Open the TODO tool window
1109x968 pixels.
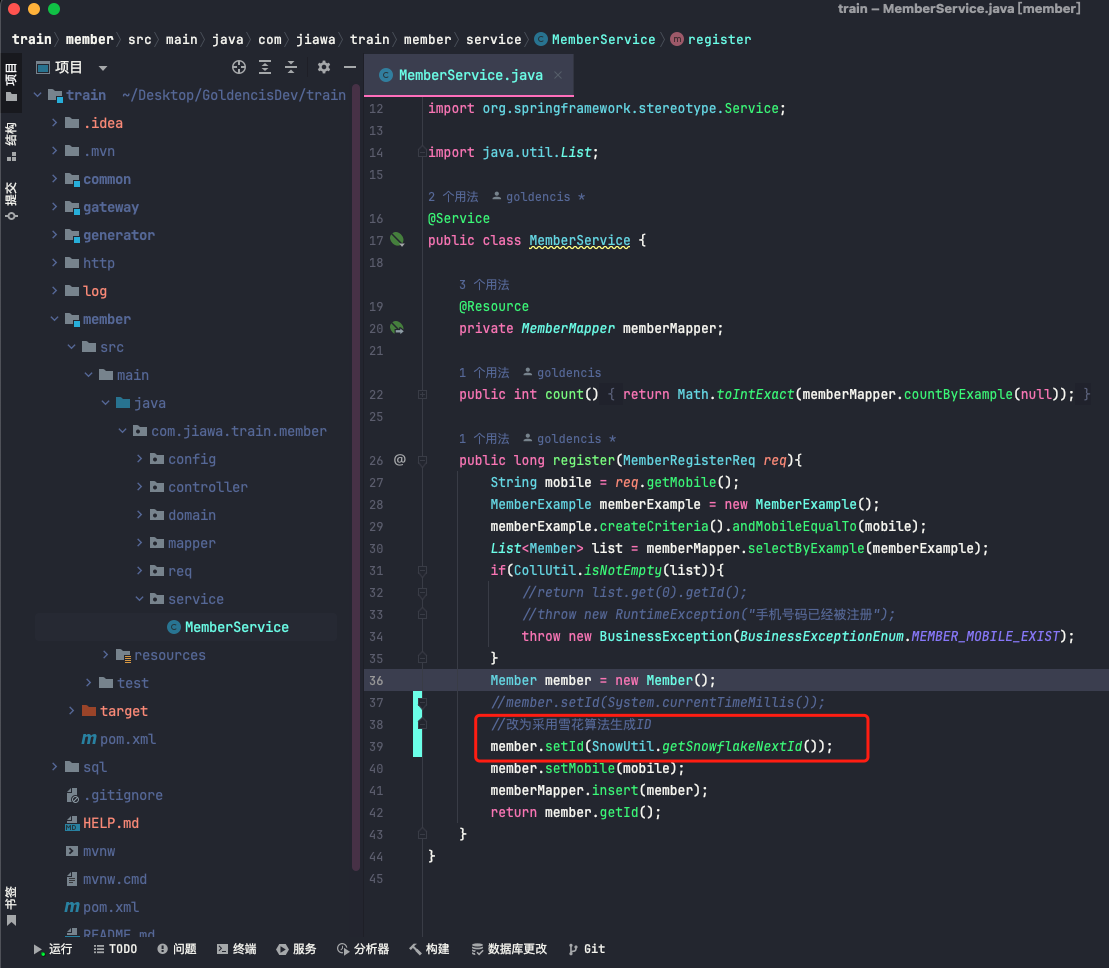(x=115, y=949)
